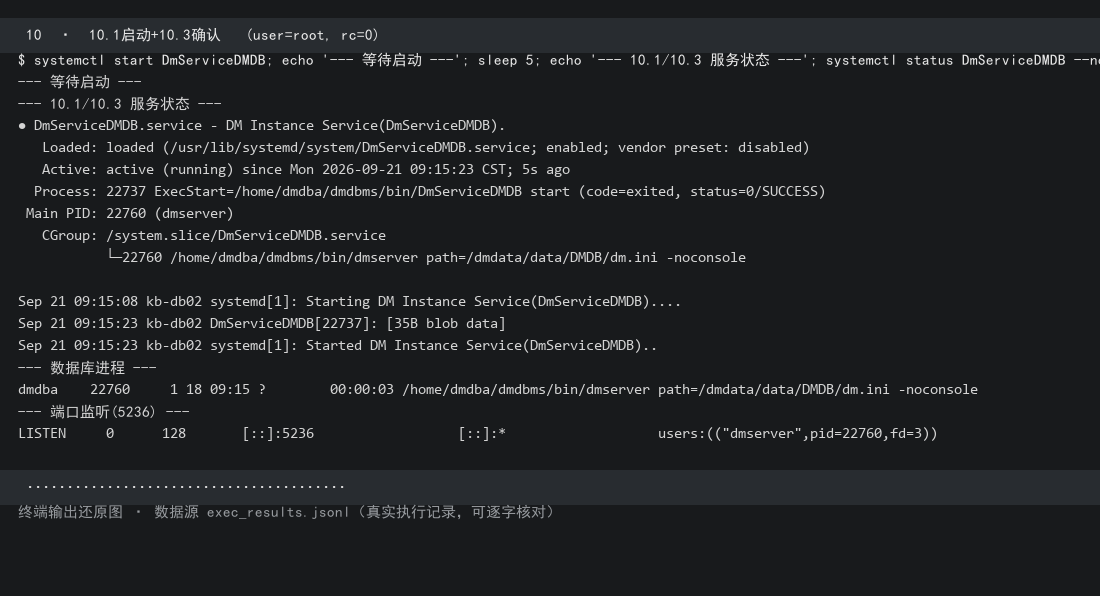Select the output line starting "--- 等待启动"
Viewport: 1100px width, 596px height.
coord(80,82)
